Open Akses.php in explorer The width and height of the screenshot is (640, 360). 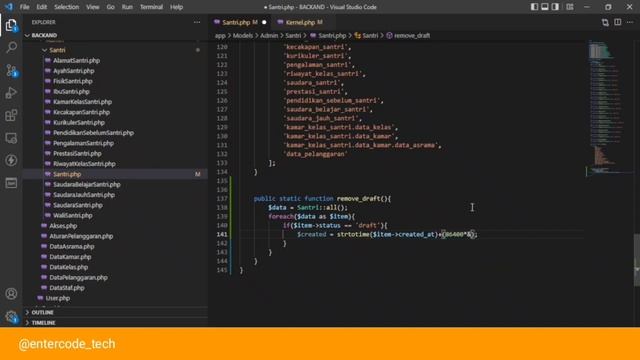point(63,226)
